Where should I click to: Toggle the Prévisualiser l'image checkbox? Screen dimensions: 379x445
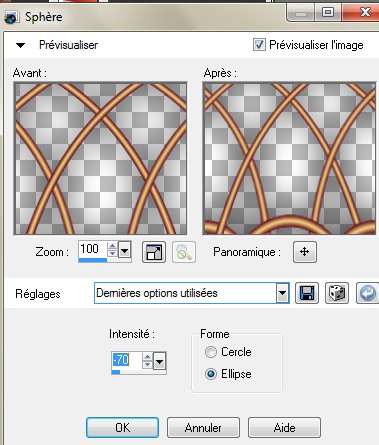(x=259, y=45)
